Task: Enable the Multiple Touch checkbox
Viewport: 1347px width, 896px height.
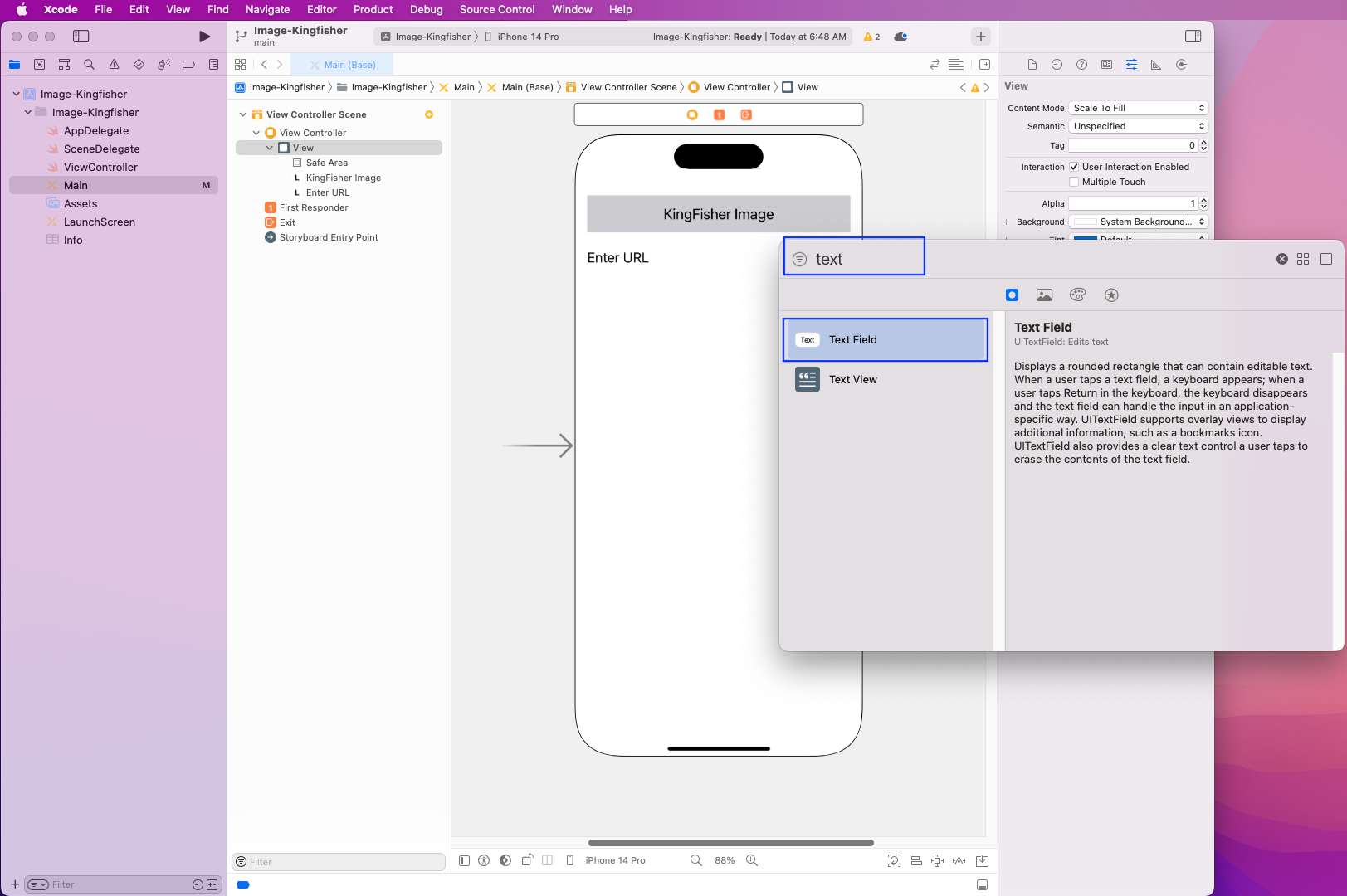Action: (x=1074, y=182)
